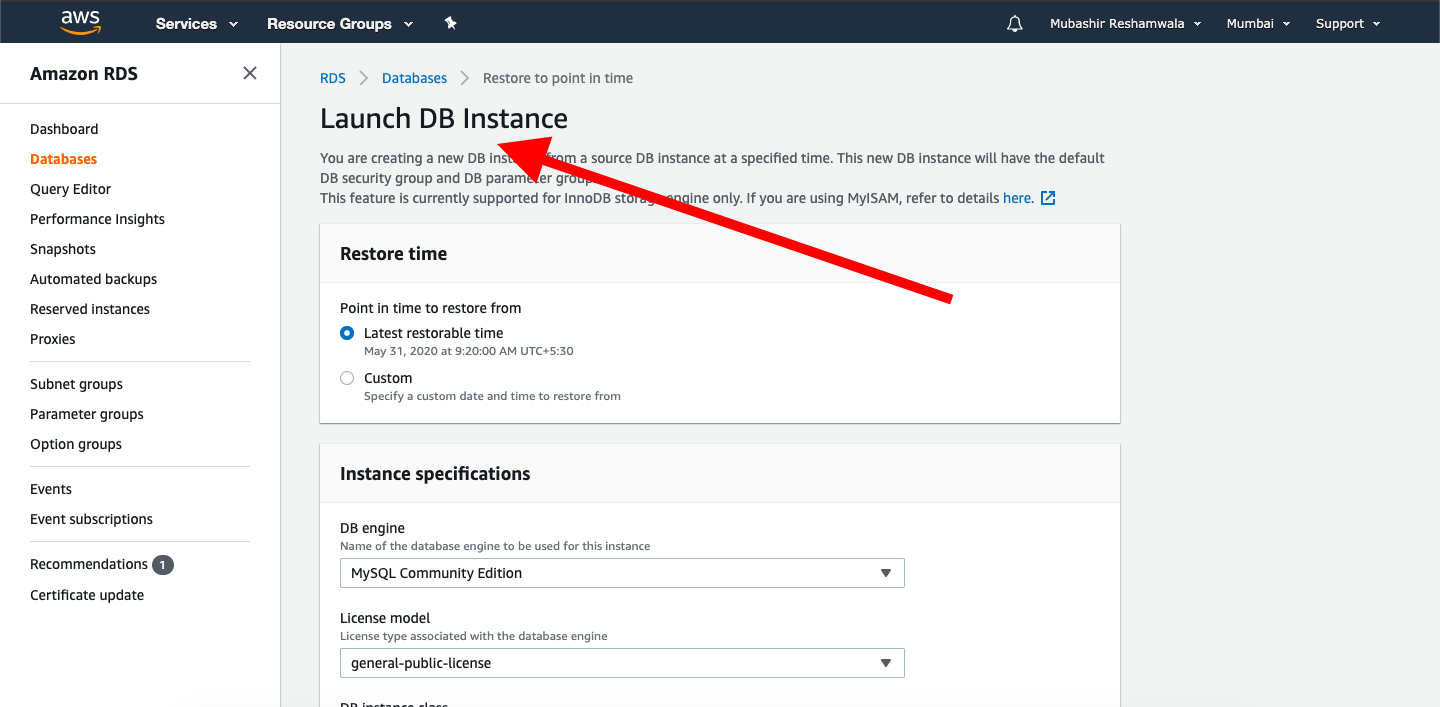Open Proxies page

53,339
